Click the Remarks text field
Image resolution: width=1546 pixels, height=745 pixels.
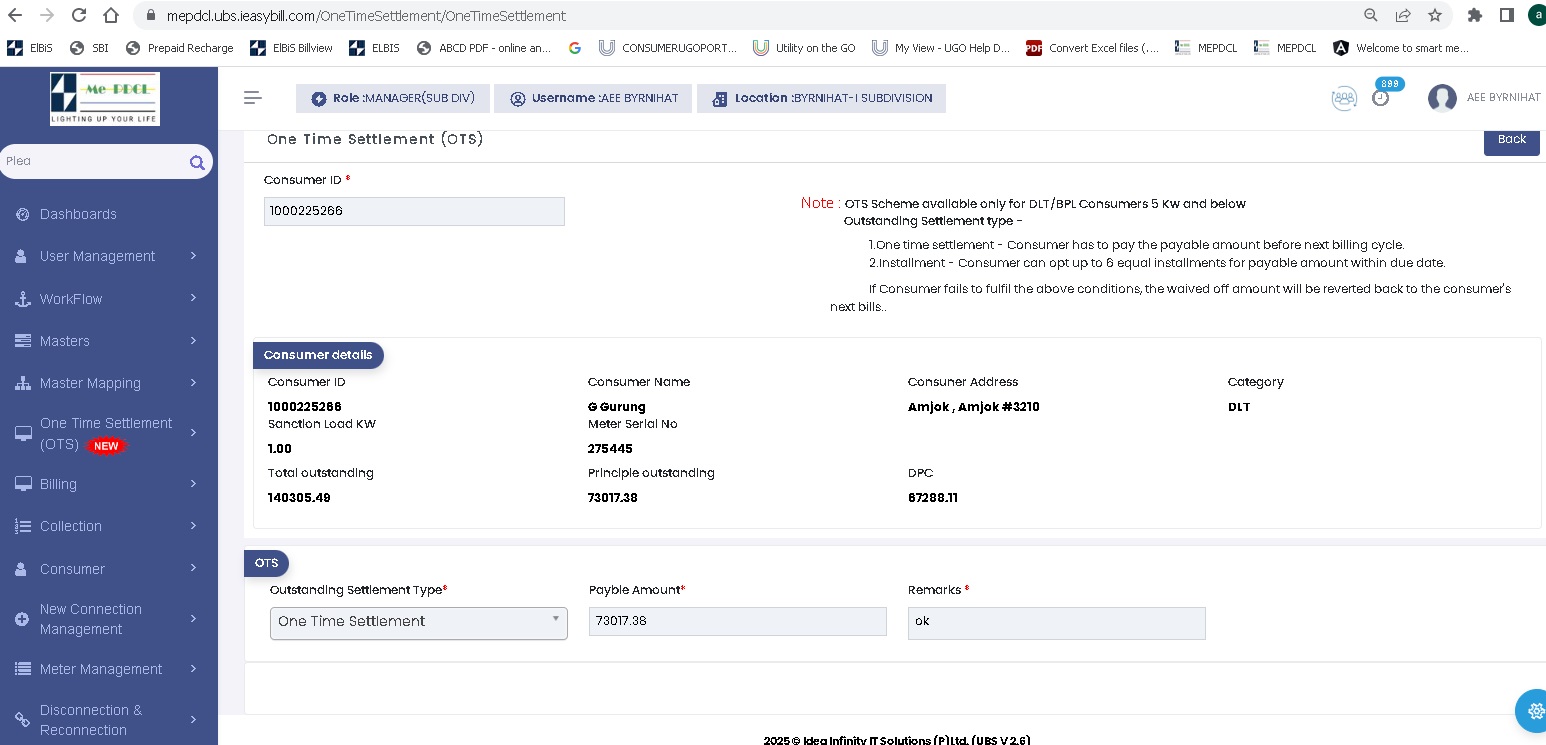(1056, 622)
